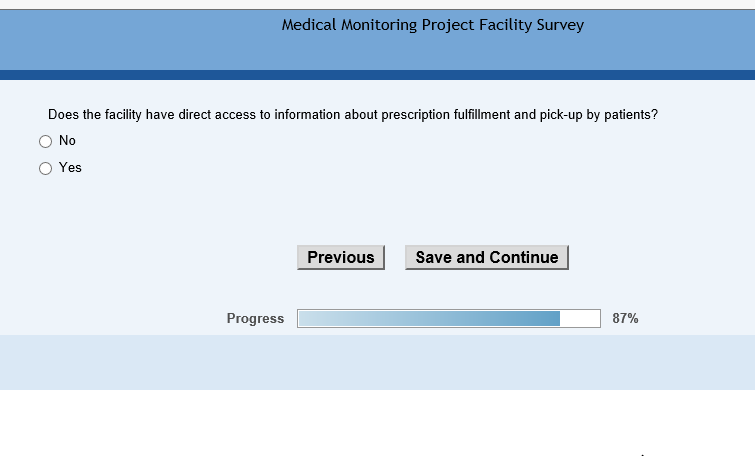The width and height of the screenshot is (755, 456).
Task: Click the word "Medical" in the header title
Action: [309, 25]
